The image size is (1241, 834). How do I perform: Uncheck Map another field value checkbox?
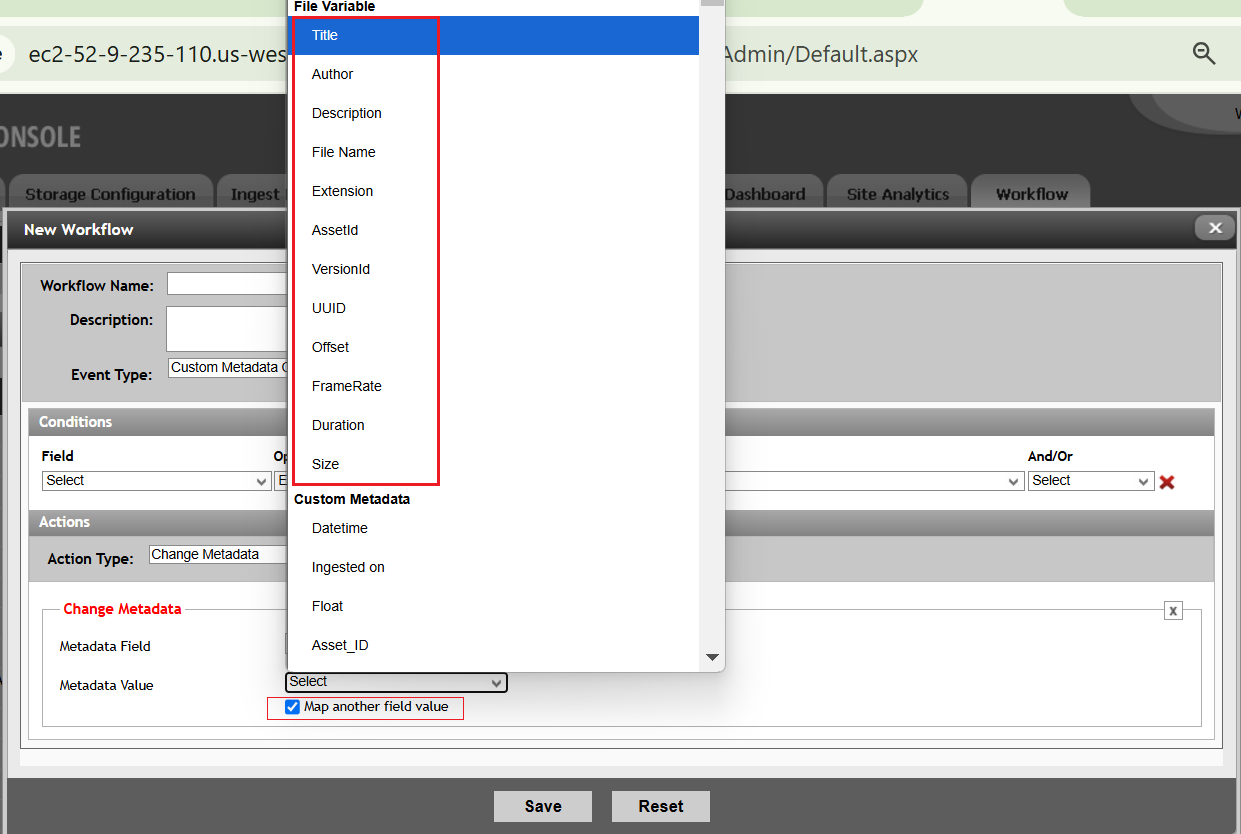[x=292, y=707]
